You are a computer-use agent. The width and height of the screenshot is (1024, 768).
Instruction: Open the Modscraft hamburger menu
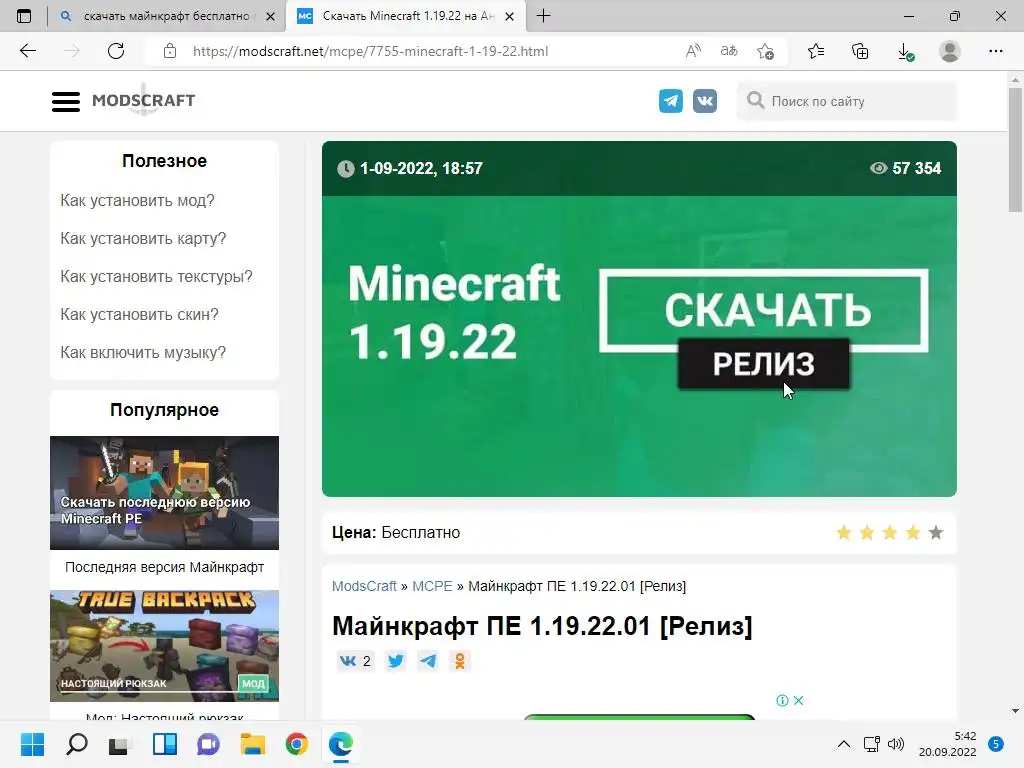pyautogui.click(x=66, y=101)
